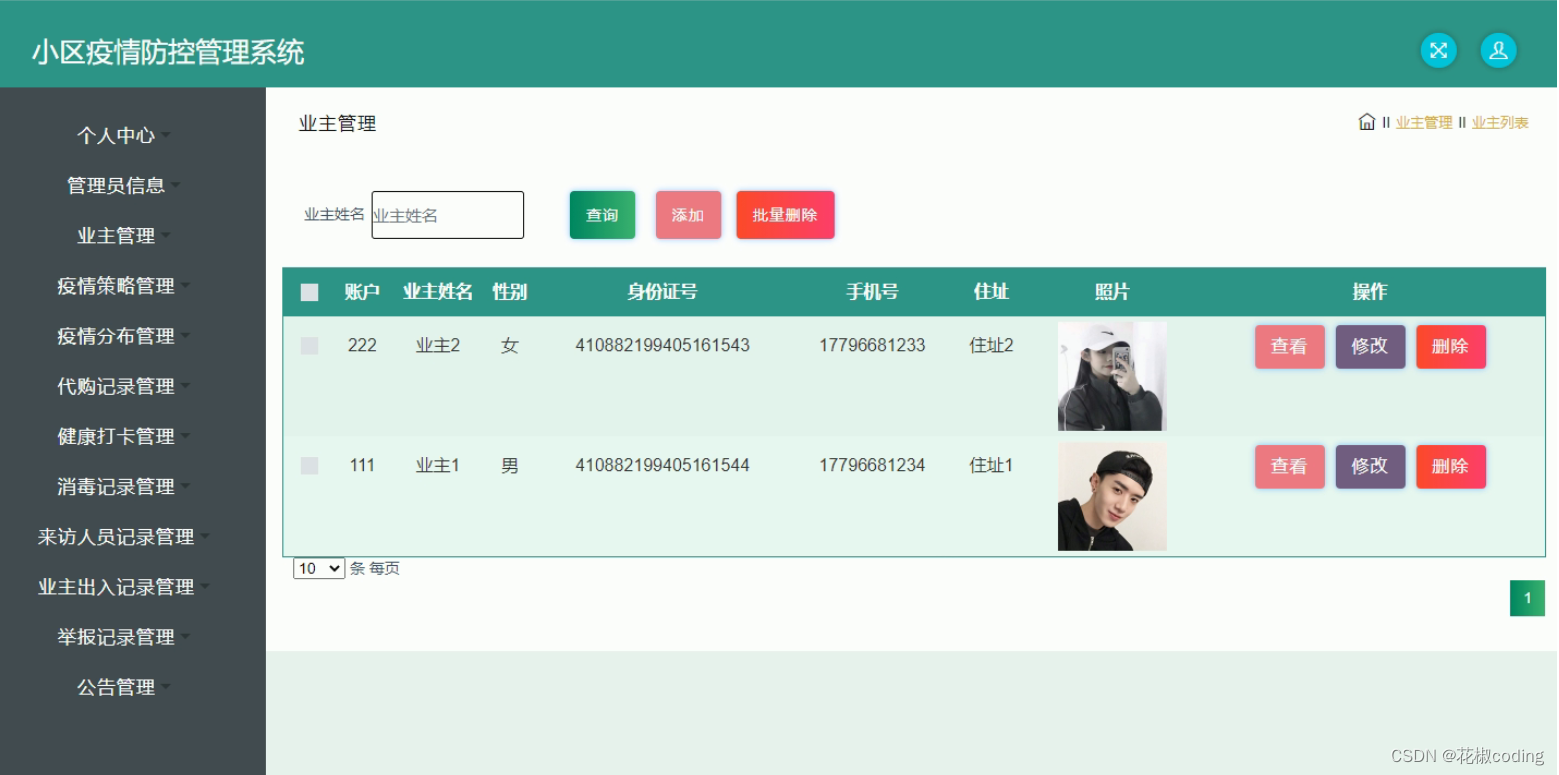Click the account number 222 cell
This screenshot has width=1559, height=775.
coord(362,345)
